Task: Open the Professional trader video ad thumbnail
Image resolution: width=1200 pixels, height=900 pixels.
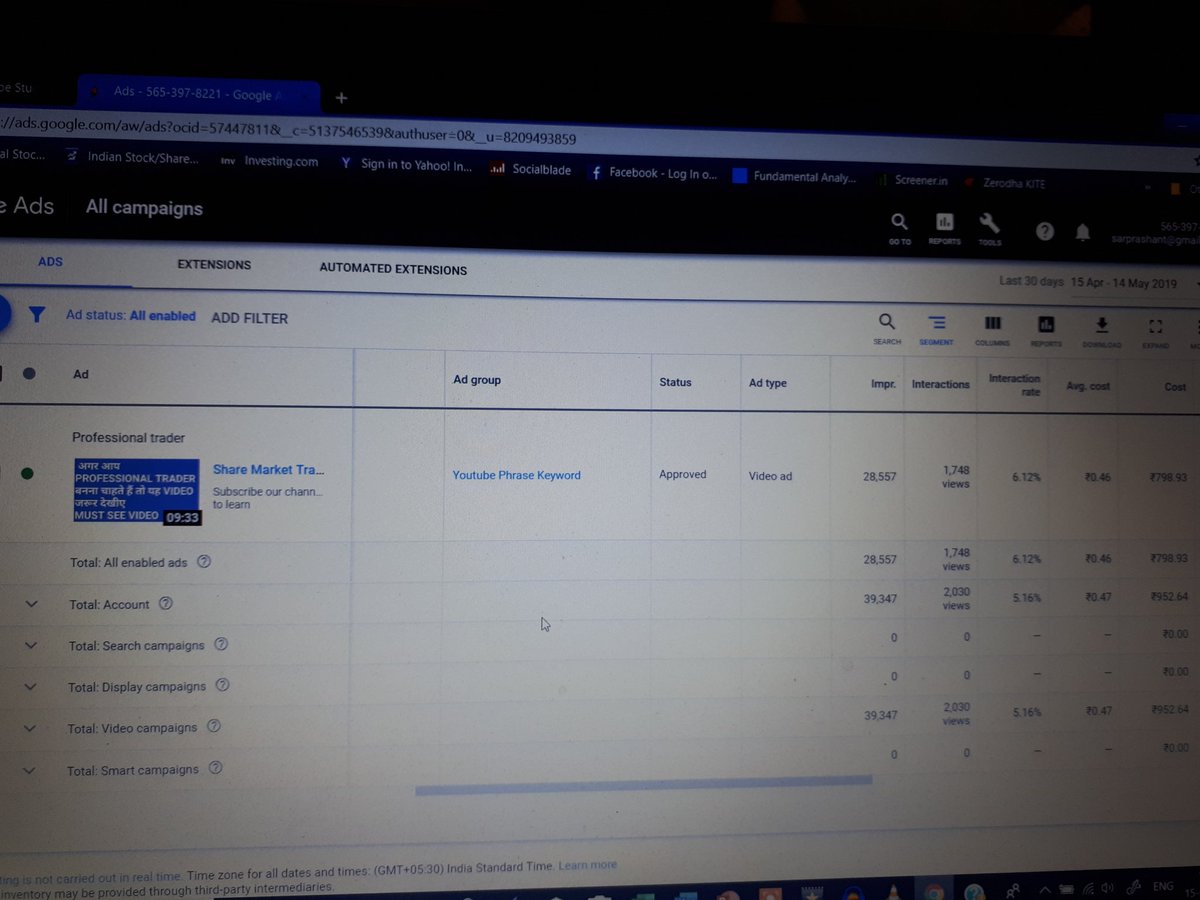Action: point(138,491)
